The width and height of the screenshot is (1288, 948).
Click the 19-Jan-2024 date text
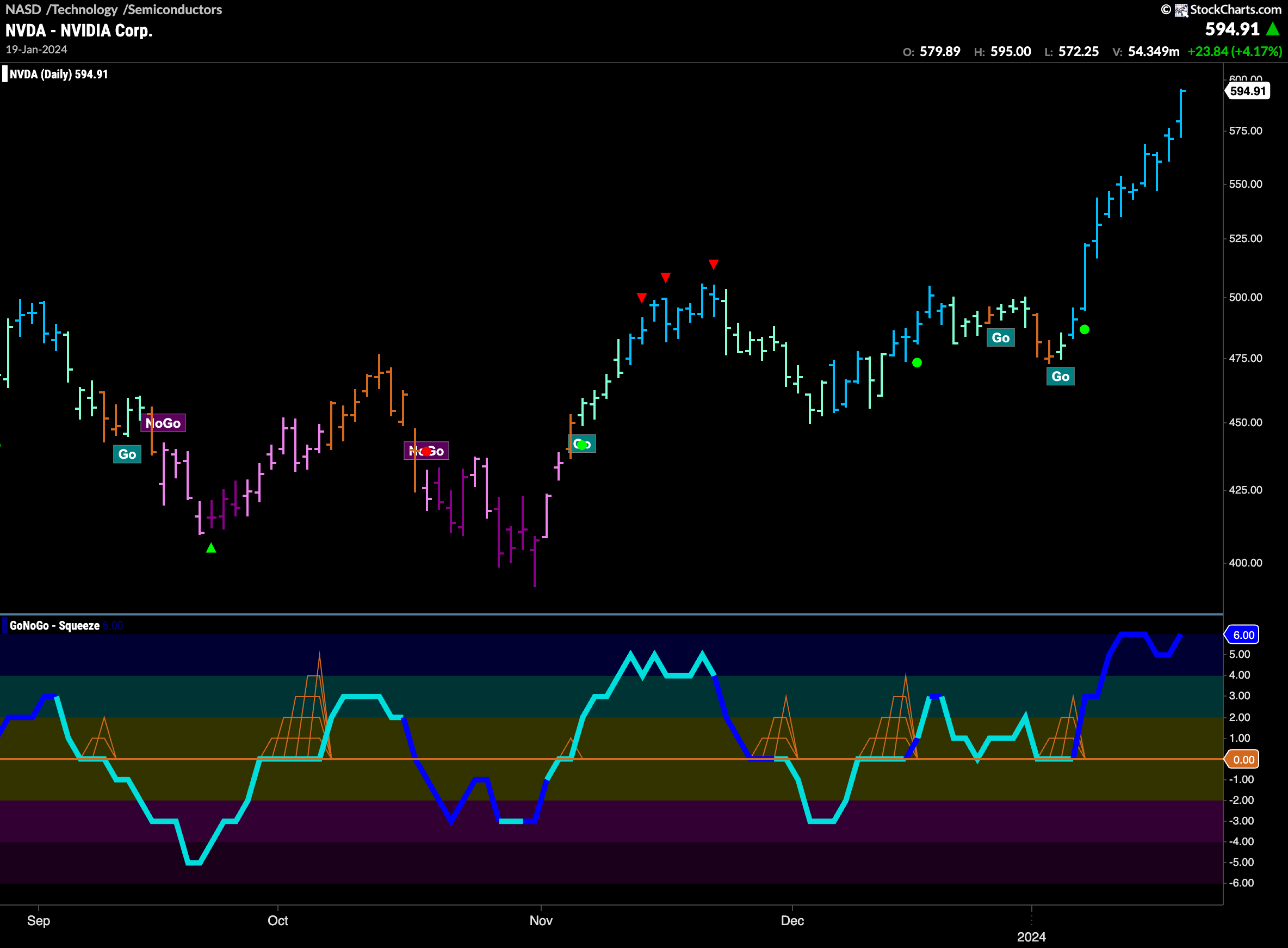coord(36,50)
